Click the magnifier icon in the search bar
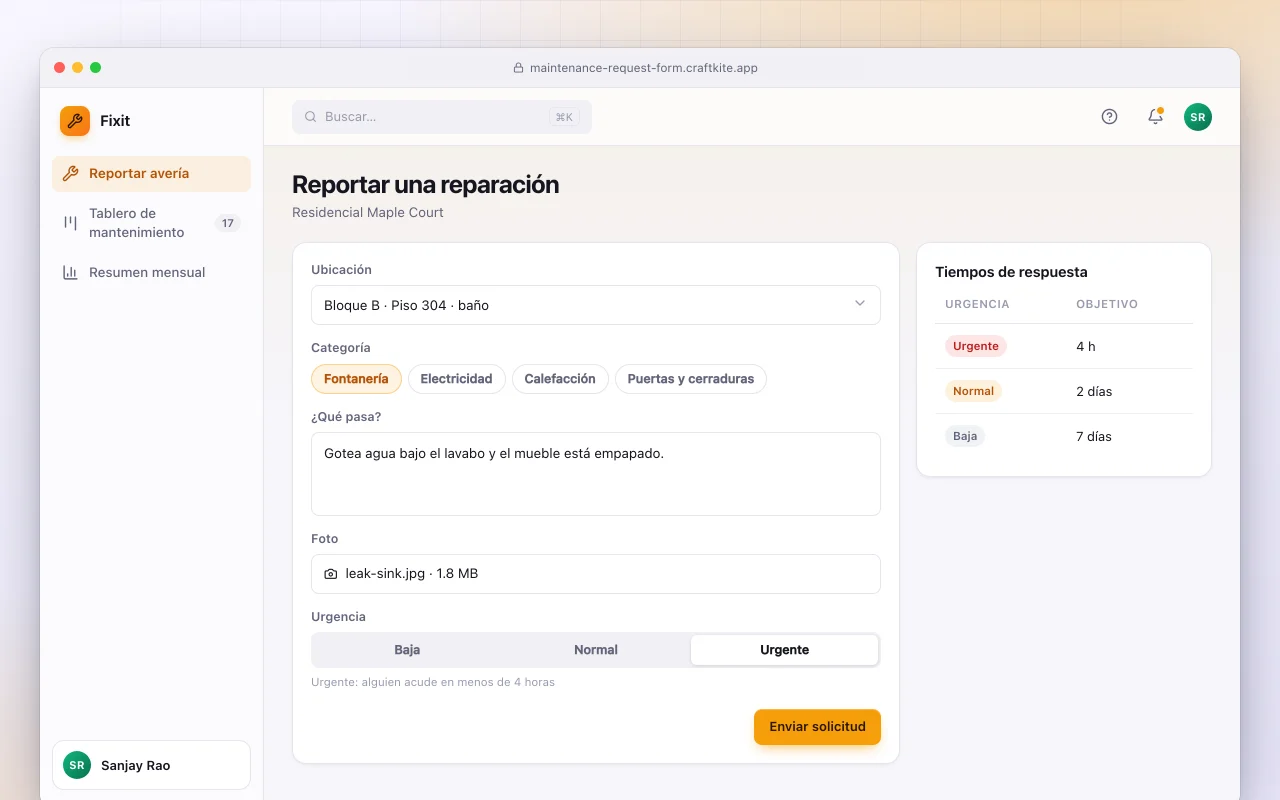Screen dimensions: 1280x800 [x=311, y=117]
